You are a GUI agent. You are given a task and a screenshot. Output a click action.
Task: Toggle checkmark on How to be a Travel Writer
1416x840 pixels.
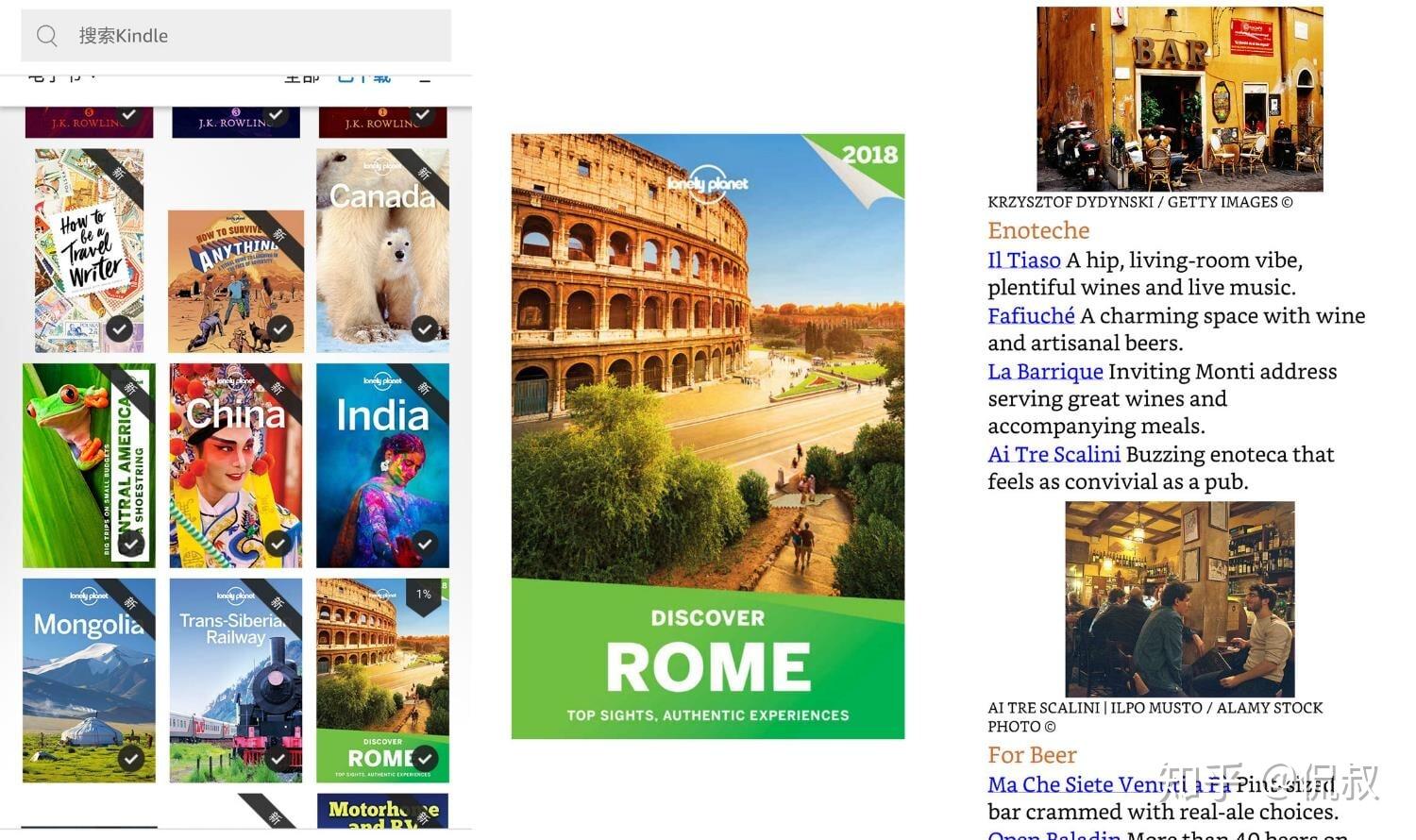point(119,328)
